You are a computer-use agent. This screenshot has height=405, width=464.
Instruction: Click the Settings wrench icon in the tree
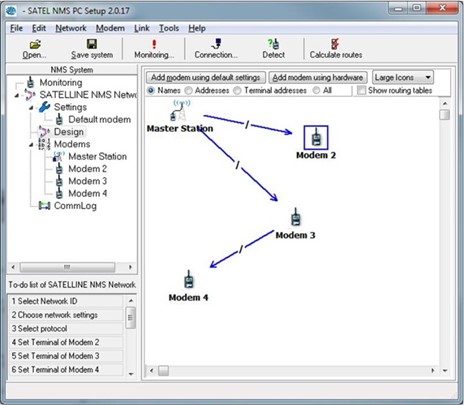44,107
